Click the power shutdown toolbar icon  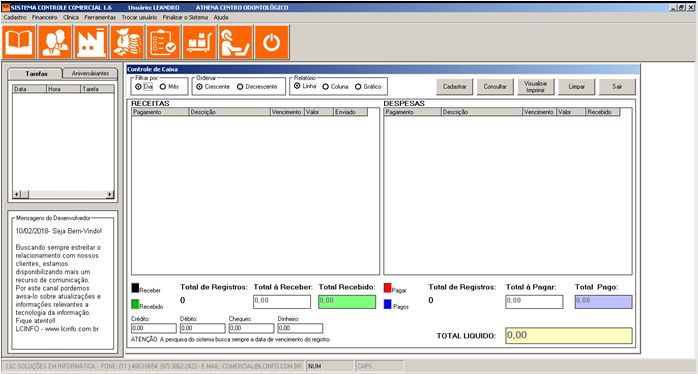point(272,42)
